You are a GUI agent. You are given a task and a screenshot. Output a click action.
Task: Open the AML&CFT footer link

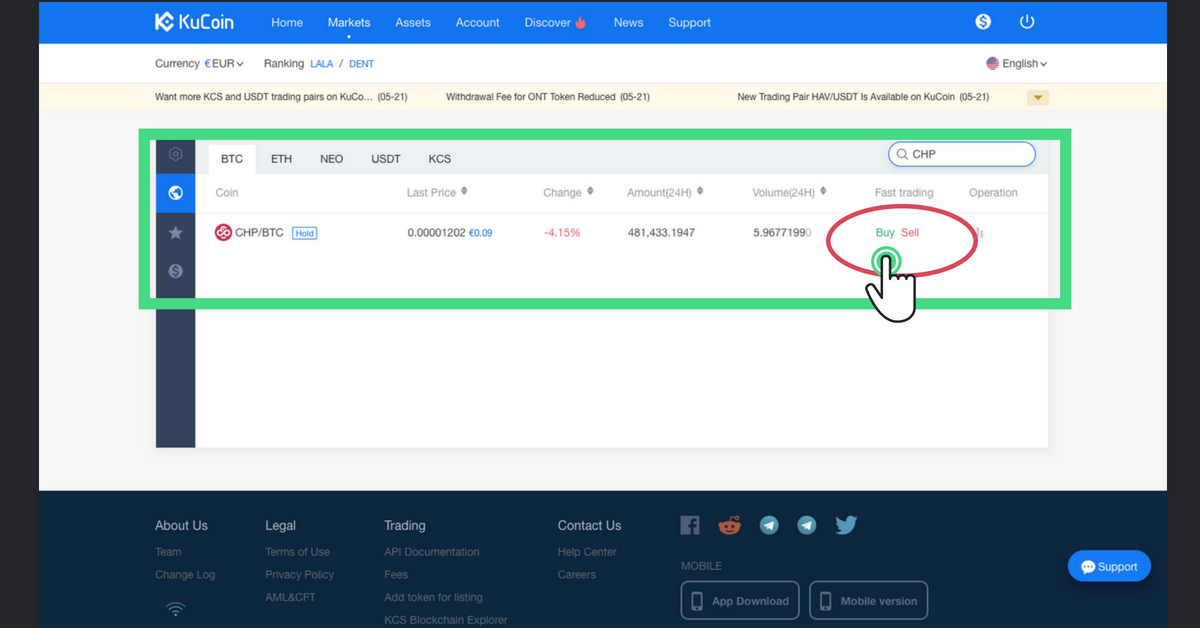[289, 597]
